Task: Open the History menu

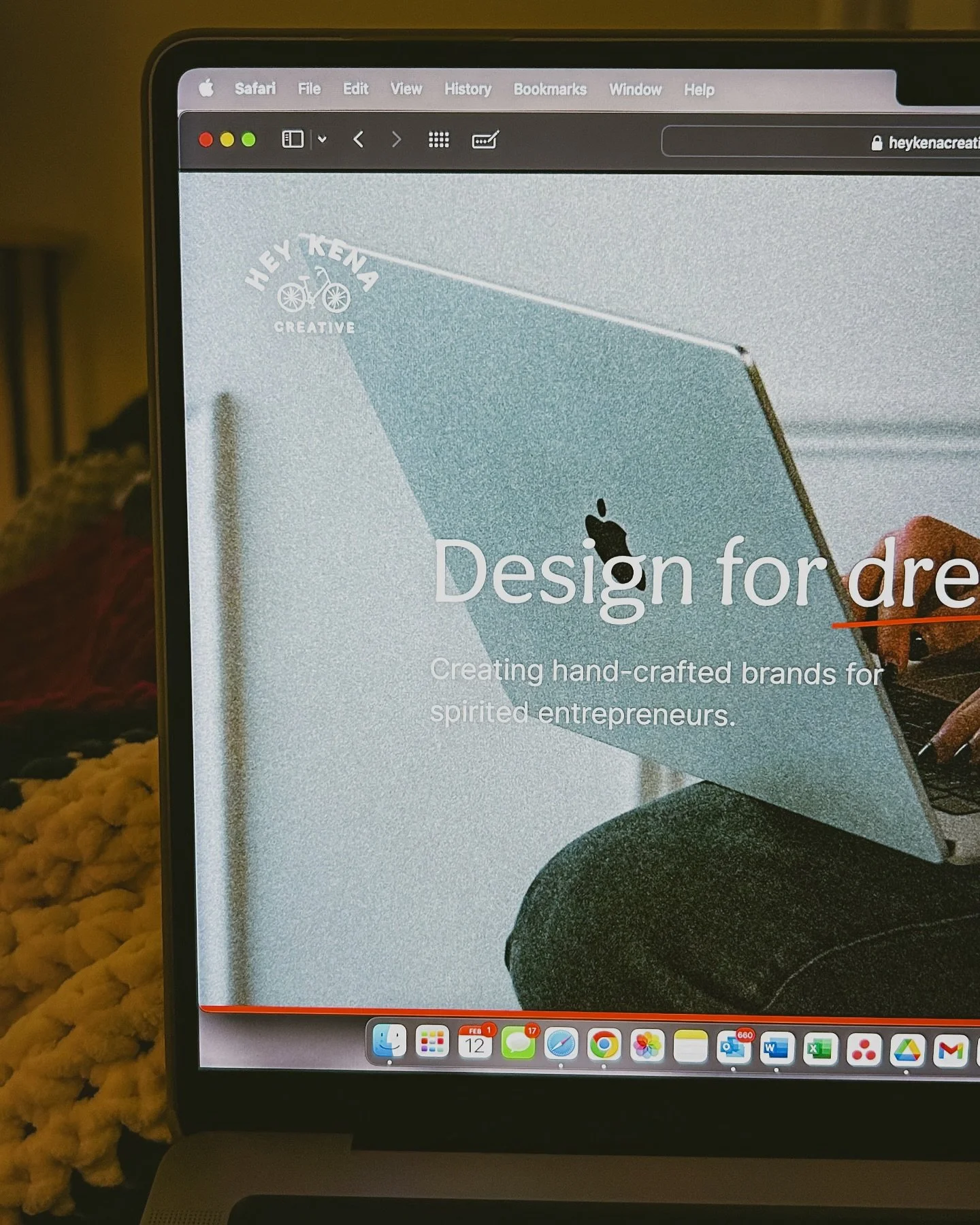Action: pos(468,89)
